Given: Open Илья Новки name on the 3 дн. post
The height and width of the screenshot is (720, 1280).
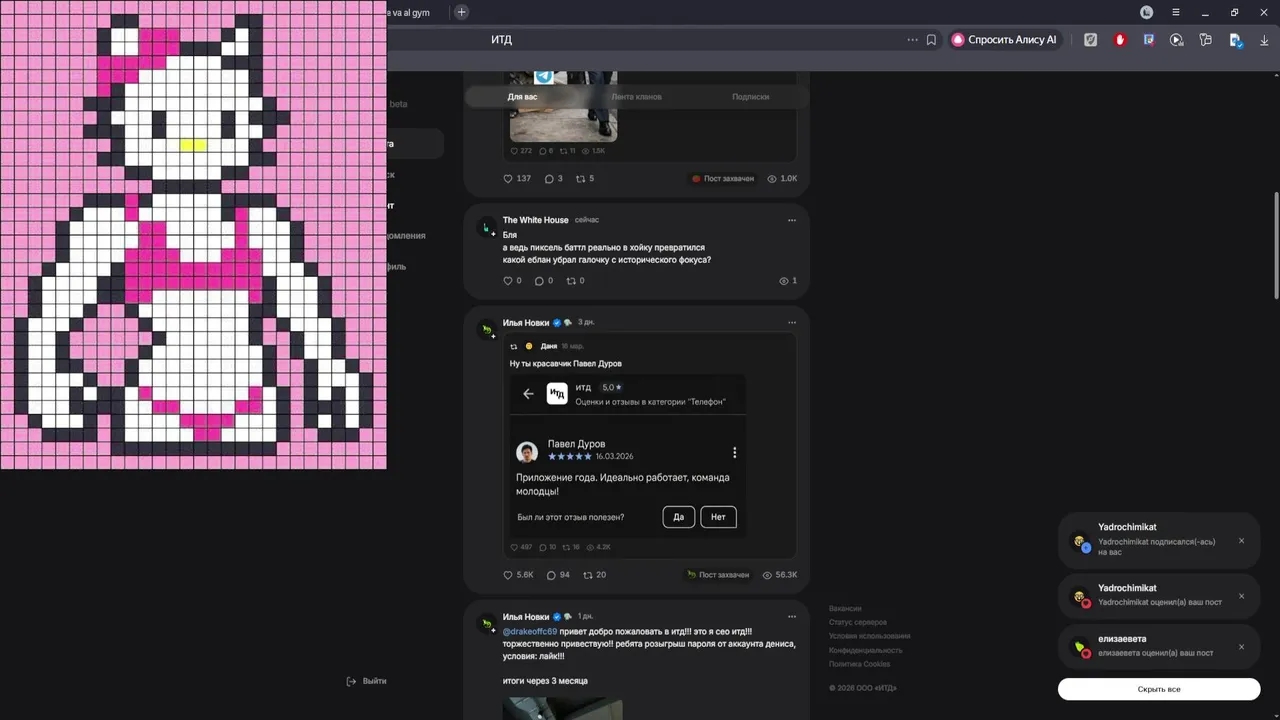Looking at the screenshot, I should [x=526, y=323].
